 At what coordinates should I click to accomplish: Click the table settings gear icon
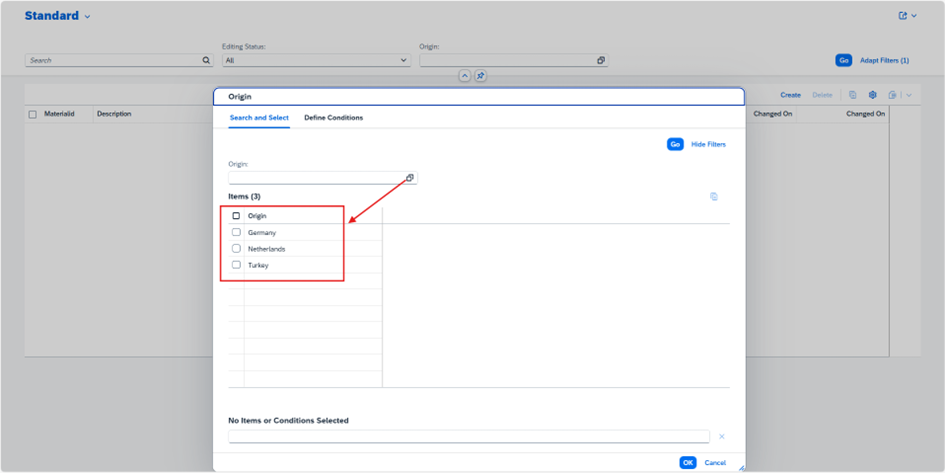tap(872, 95)
